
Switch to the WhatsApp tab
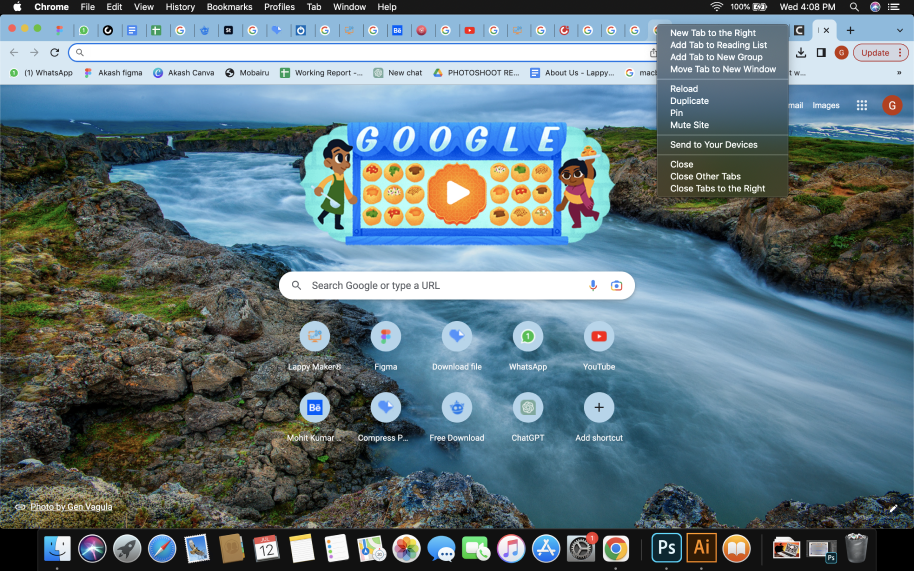click(83, 30)
